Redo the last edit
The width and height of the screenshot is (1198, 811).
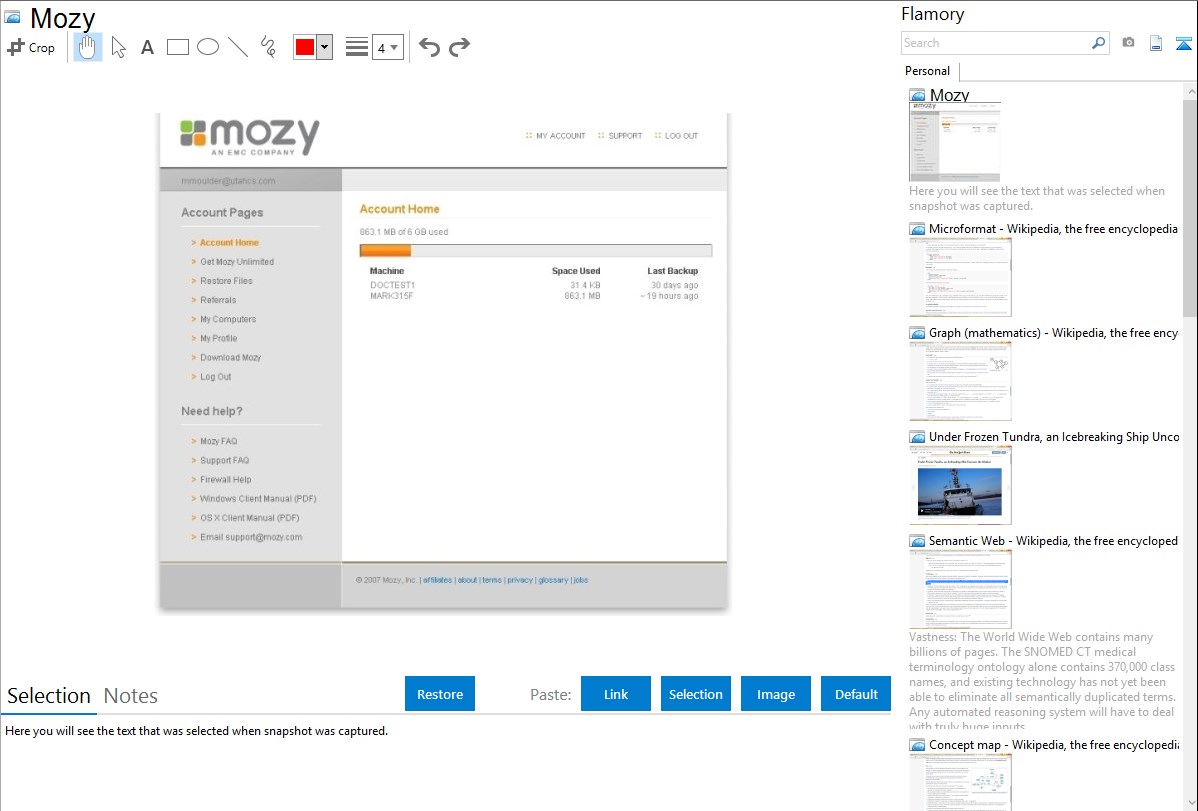pyautogui.click(x=460, y=47)
